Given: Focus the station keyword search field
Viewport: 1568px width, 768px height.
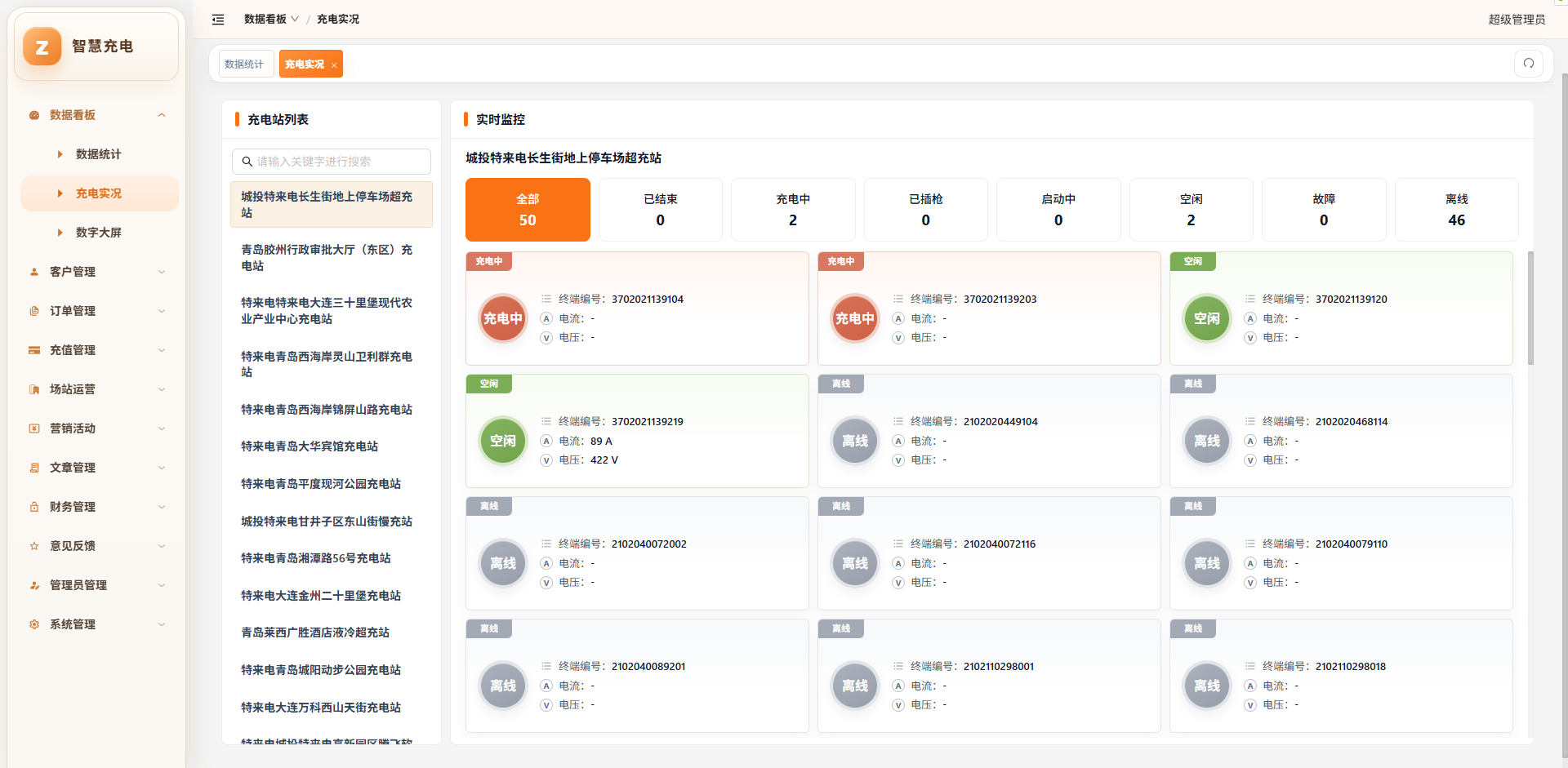Looking at the screenshot, I should point(332,162).
